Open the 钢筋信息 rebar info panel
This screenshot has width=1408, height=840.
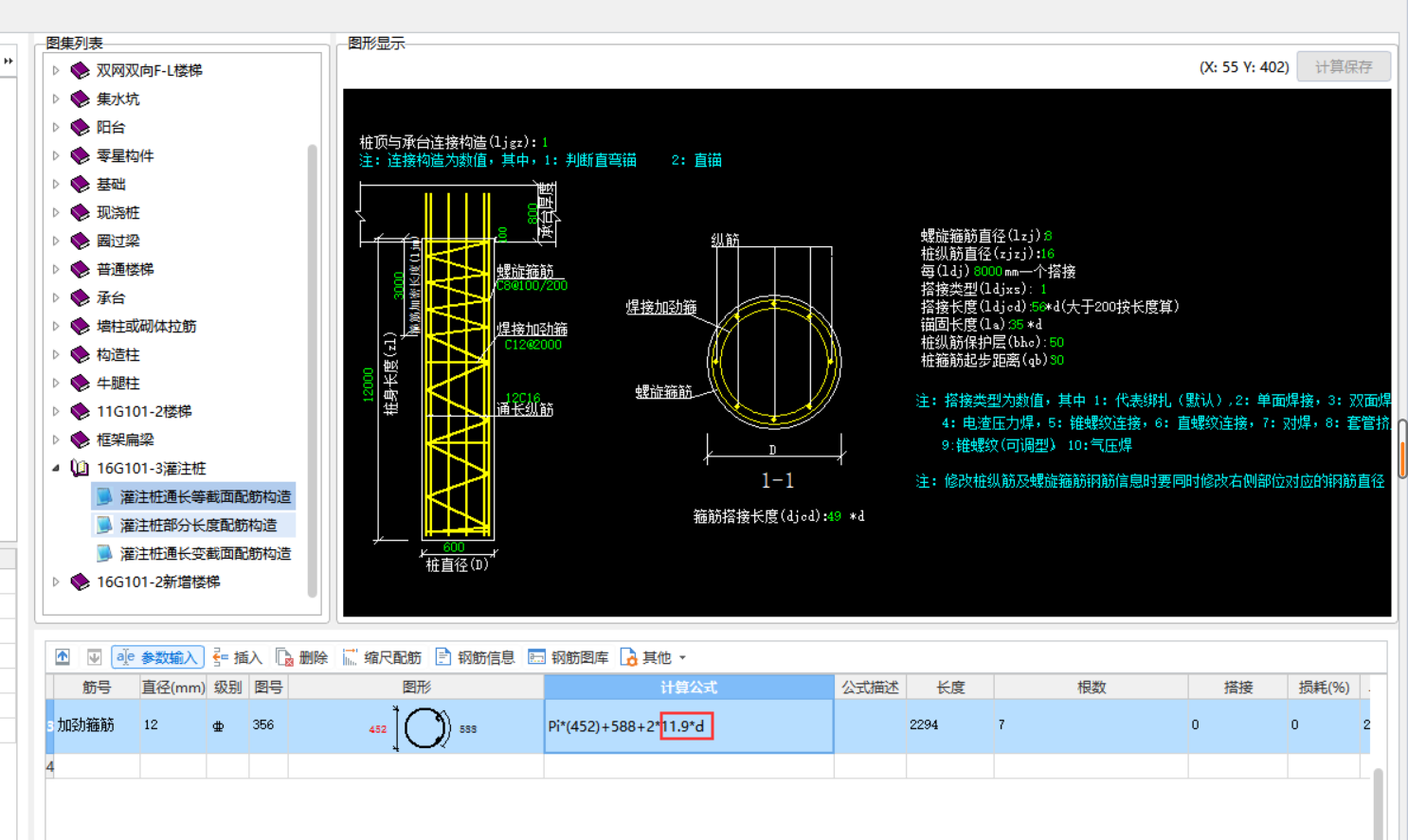coord(475,657)
